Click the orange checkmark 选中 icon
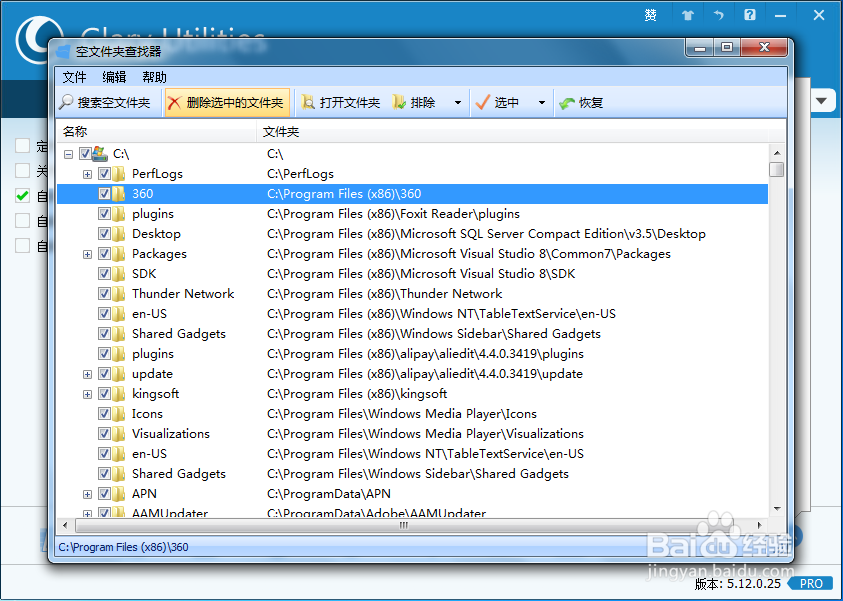The image size is (843, 601). (482, 102)
